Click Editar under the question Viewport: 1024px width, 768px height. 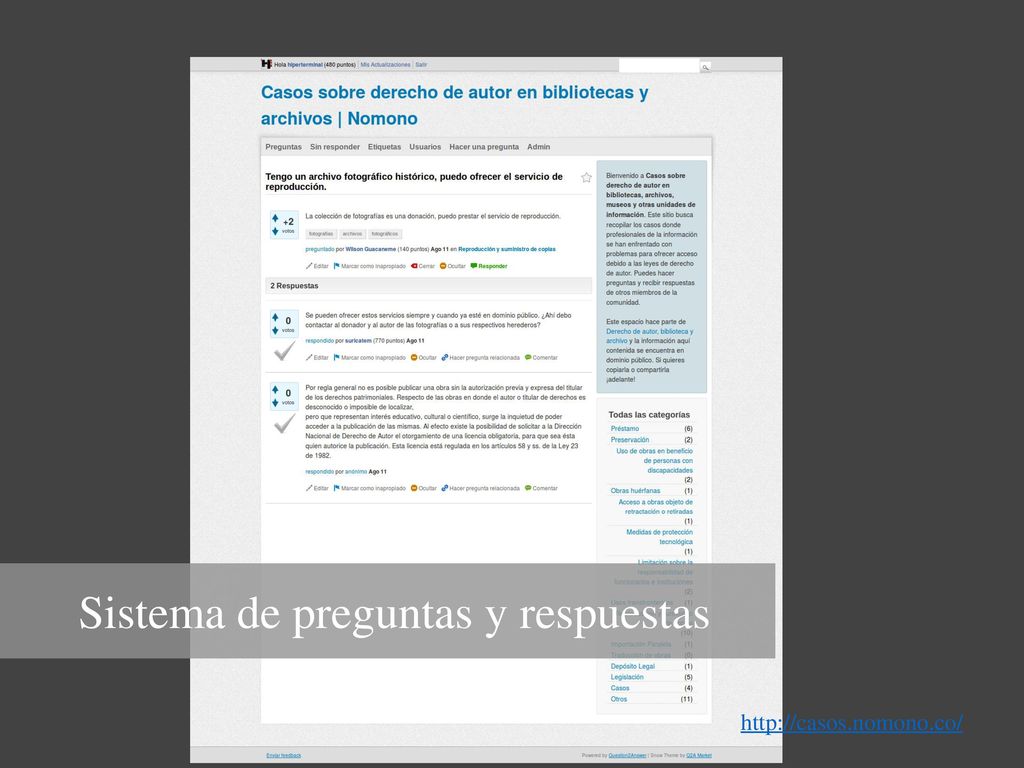tap(317, 266)
